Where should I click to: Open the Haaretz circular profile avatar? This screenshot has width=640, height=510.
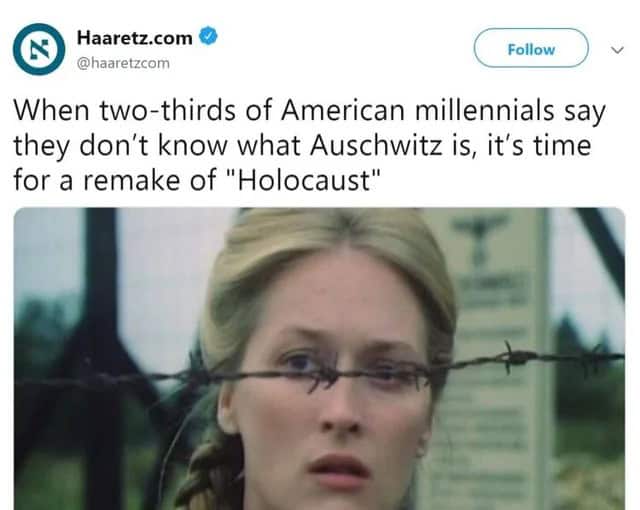[x=39, y=49]
